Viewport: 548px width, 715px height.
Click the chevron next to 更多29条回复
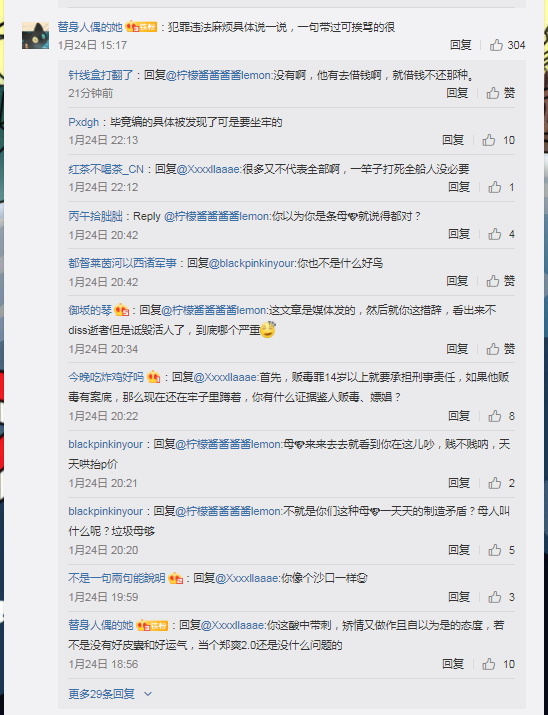coord(147,694)
